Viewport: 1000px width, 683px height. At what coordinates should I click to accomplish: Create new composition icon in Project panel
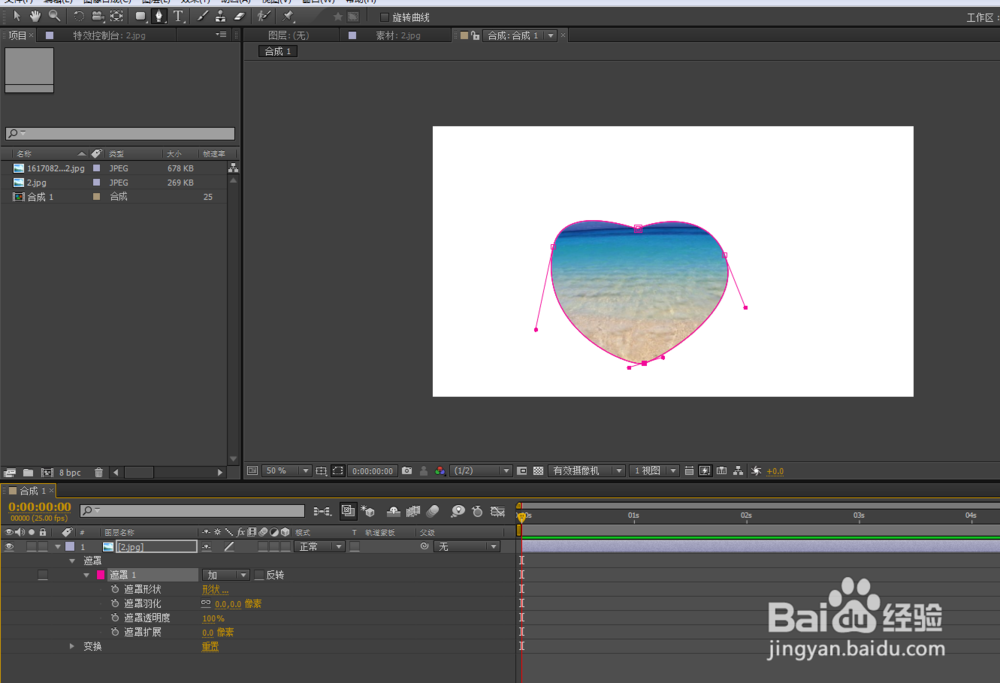point(47,473)
